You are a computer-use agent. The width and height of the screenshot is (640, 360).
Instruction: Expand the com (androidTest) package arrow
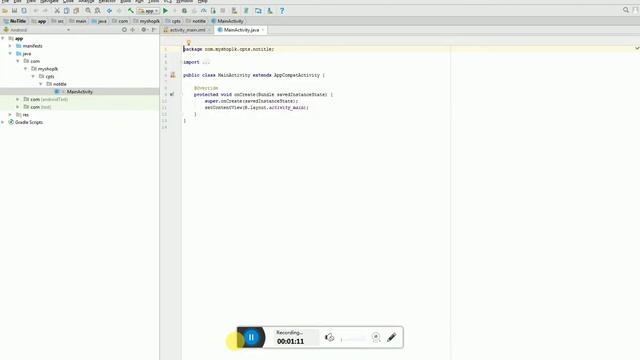[x=18, y=99]
